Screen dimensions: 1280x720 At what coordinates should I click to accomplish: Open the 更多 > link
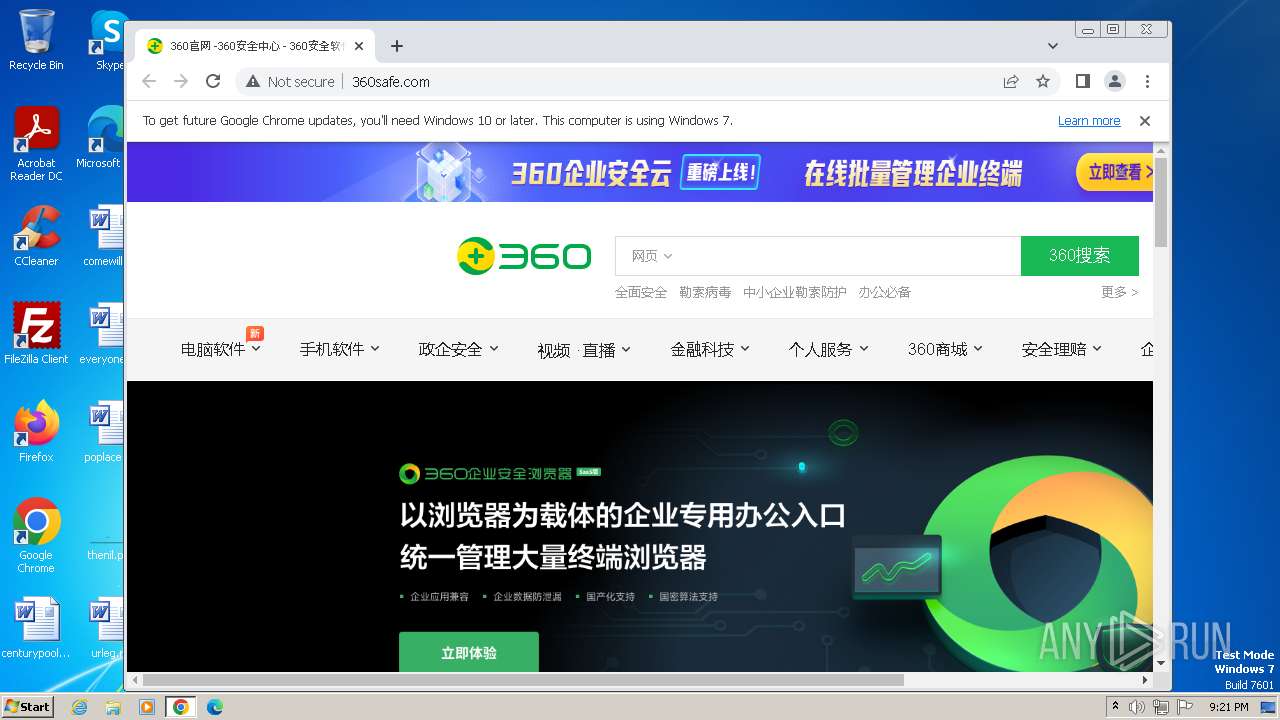(x=1119, y=292)
